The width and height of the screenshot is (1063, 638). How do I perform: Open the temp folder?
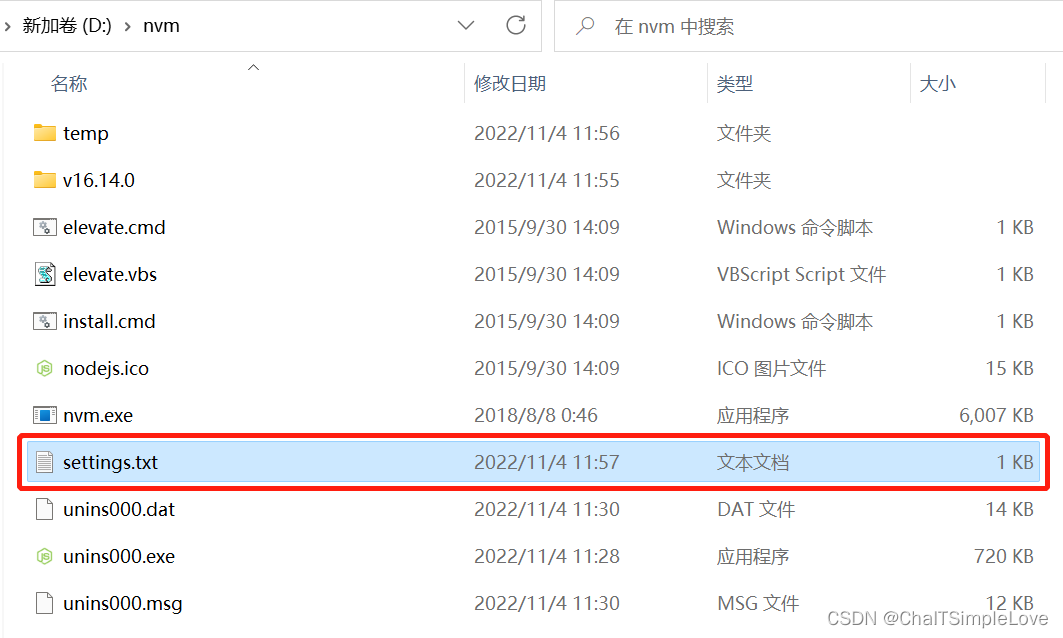click(86, 133)
